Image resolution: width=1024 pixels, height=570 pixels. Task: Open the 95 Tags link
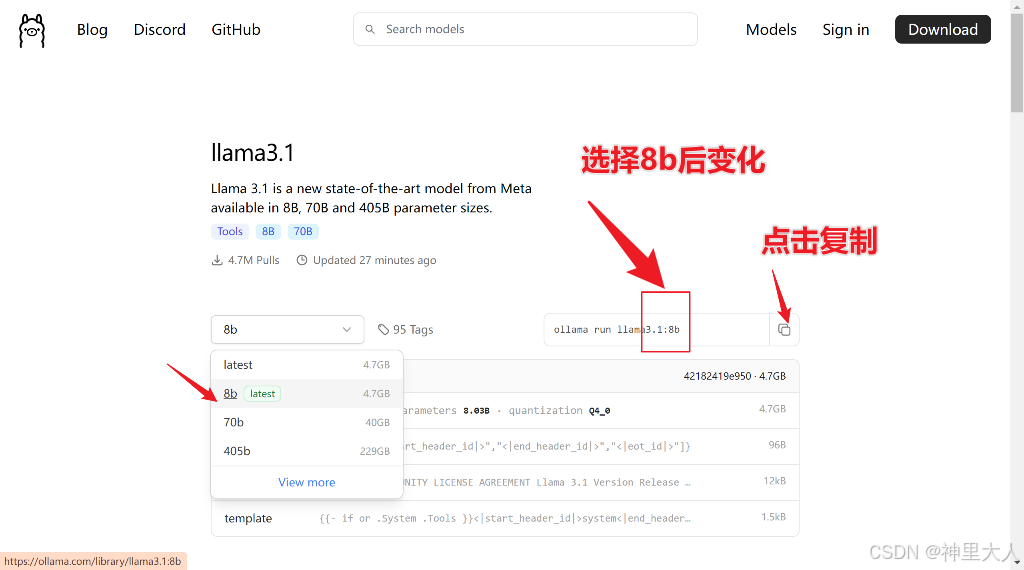pos(406,330)
